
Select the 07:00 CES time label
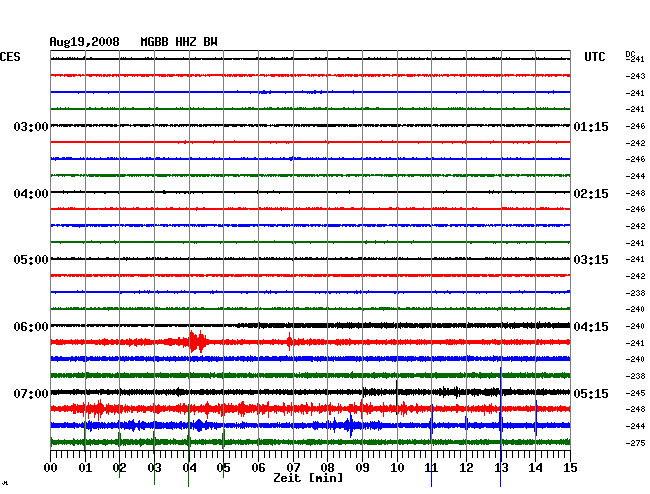tap(31, 393)
